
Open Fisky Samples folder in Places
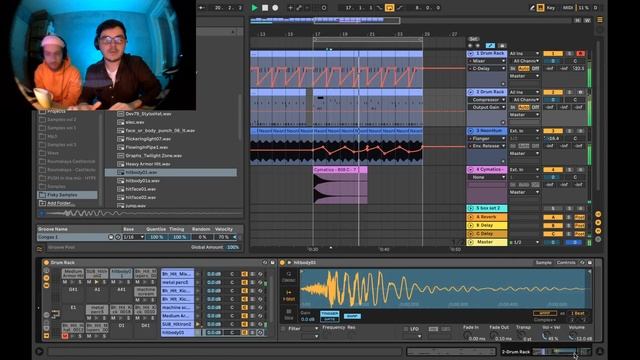[x=68, y=195]
